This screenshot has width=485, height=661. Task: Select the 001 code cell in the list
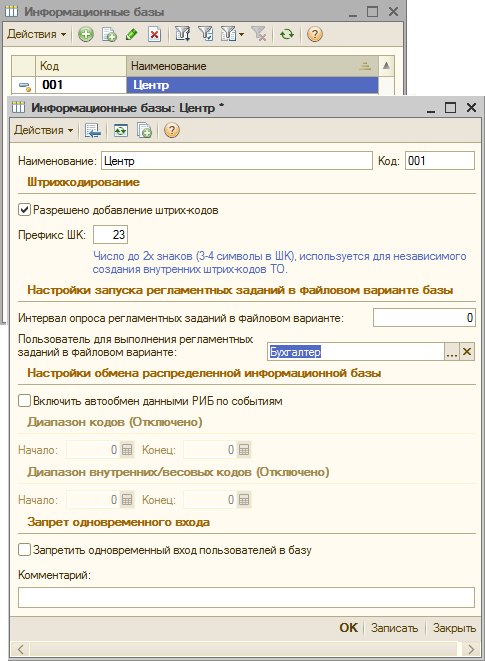point(81,85)
